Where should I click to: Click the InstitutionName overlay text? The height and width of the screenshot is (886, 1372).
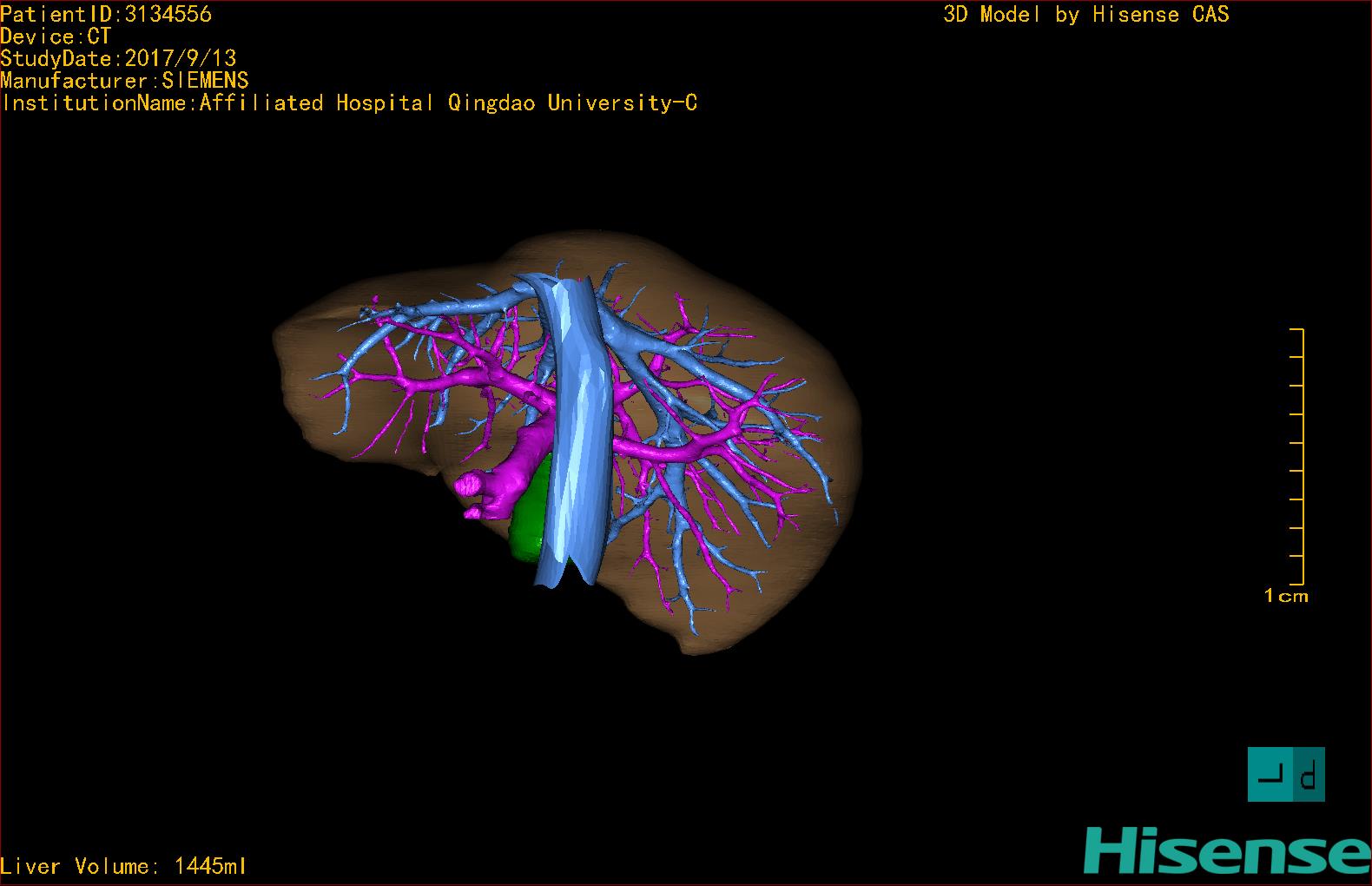349,103
